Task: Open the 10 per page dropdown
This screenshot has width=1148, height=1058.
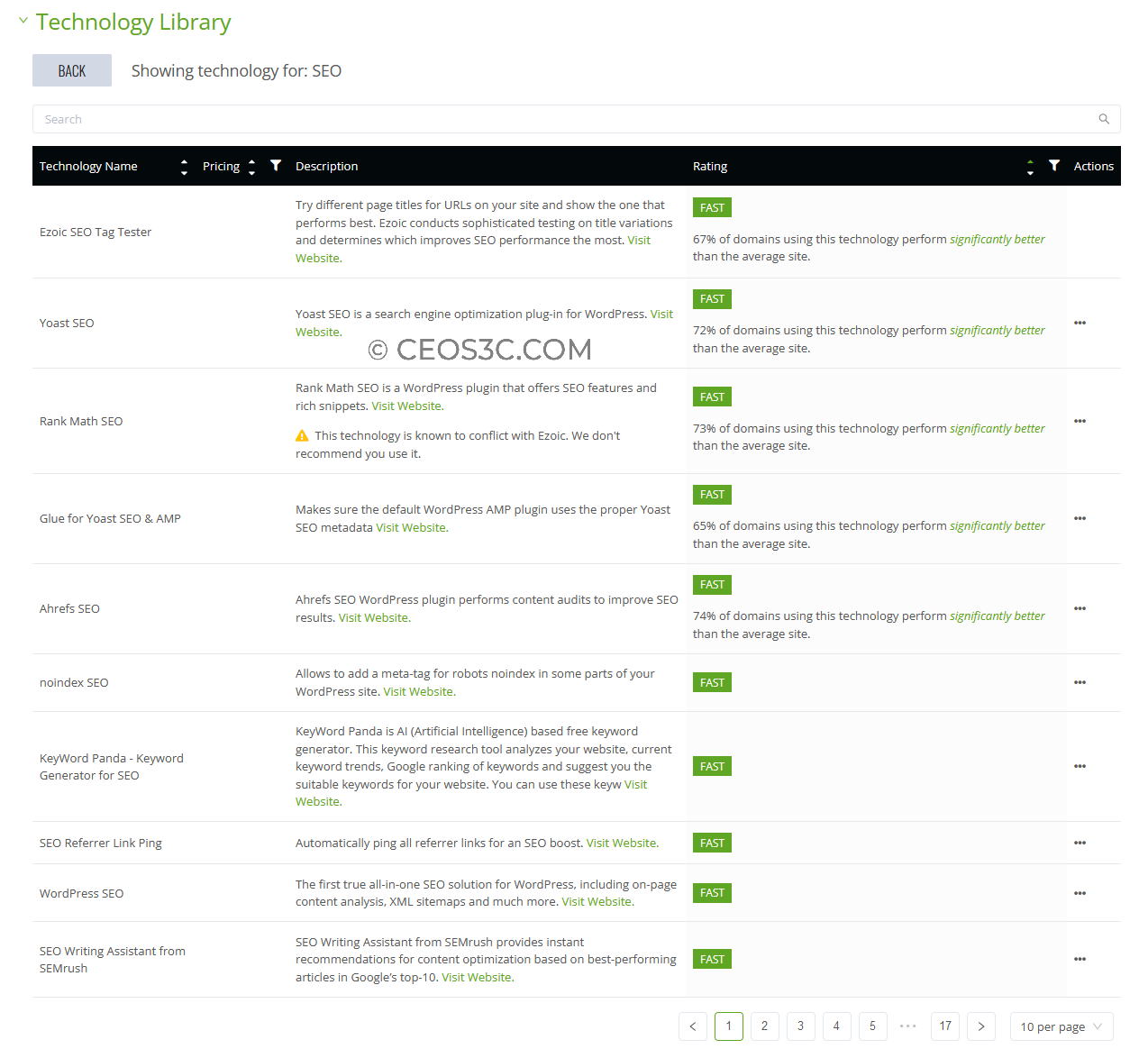Action: 1061,1026
